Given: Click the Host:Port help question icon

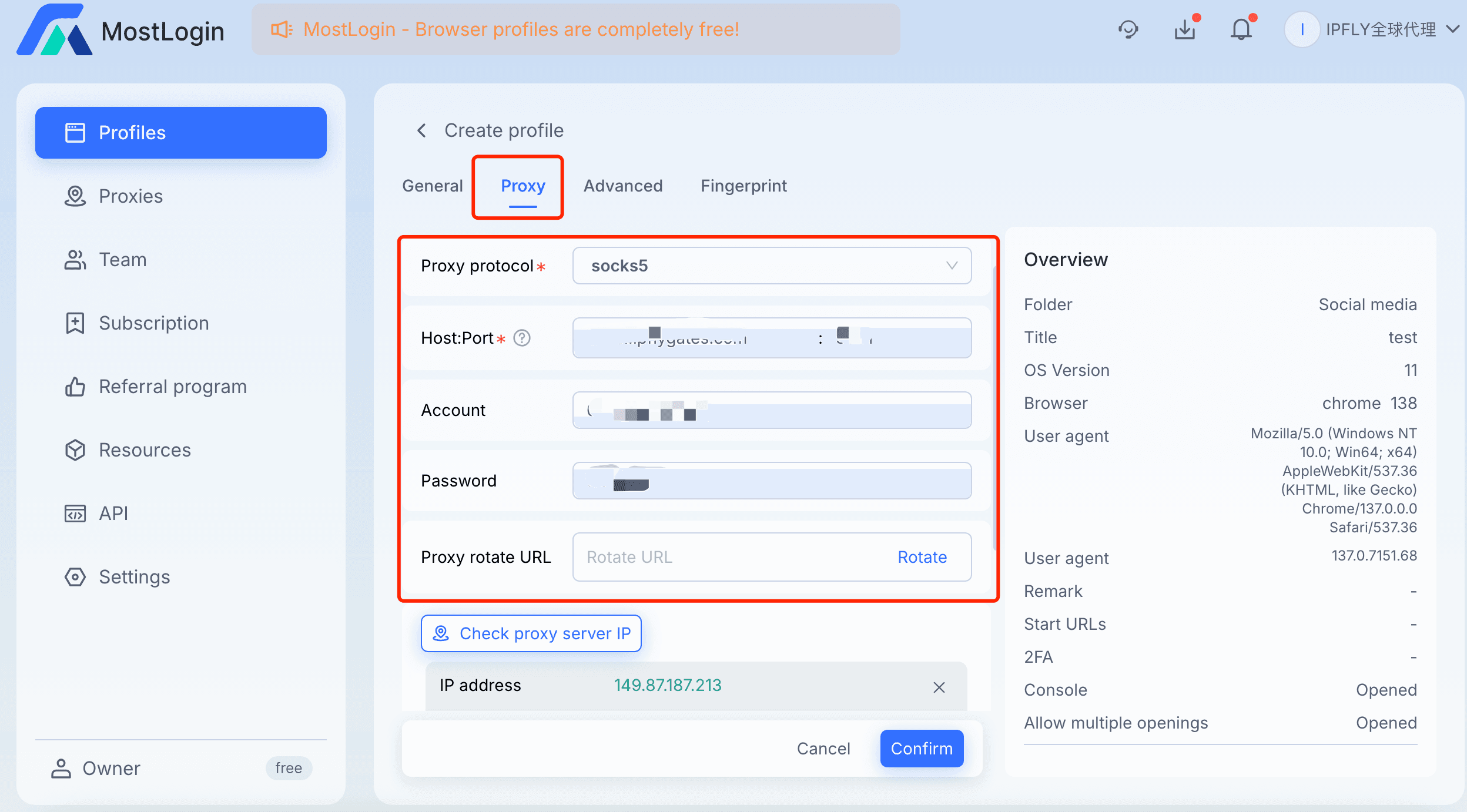Looking at the screenshot, I should tap(522, 338).
